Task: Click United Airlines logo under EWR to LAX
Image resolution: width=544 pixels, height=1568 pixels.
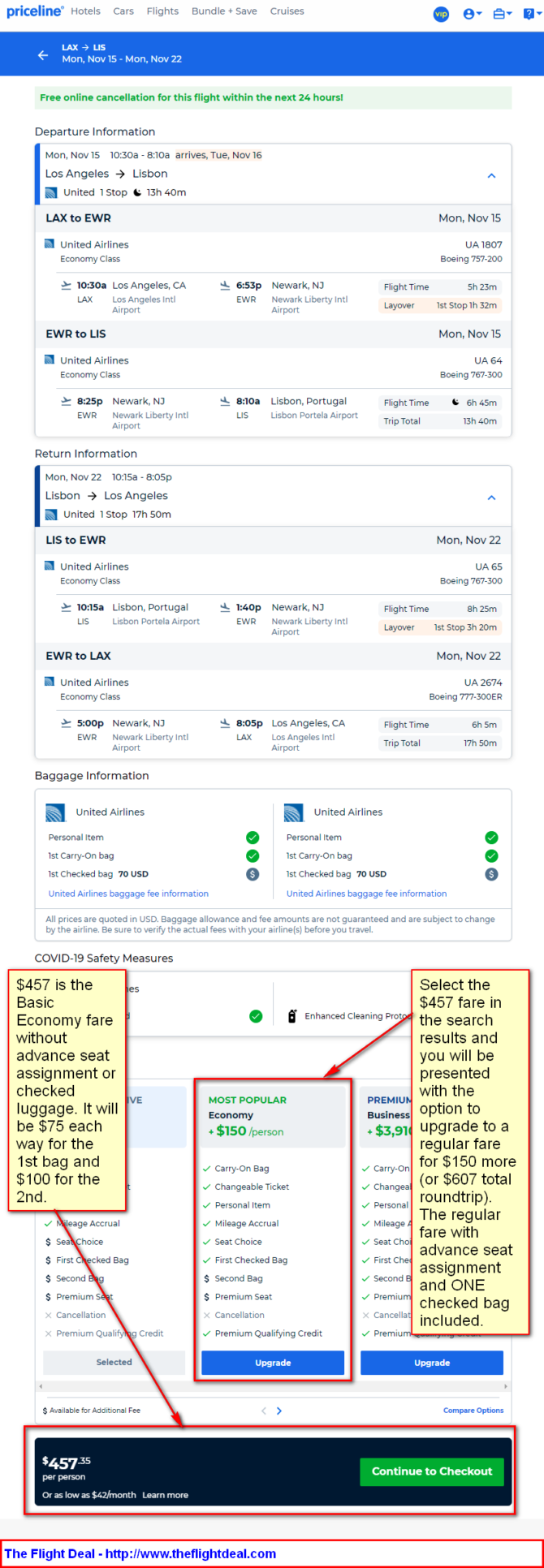Action: (x=50, y=682)
